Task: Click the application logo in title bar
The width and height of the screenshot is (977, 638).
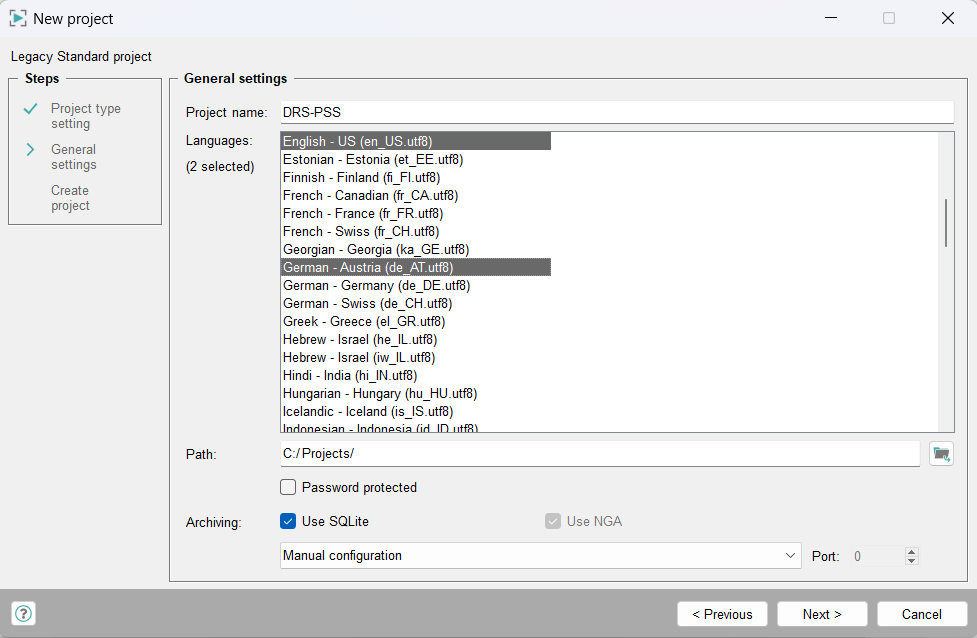Action: pyautogui.click(x=18, y=18)
